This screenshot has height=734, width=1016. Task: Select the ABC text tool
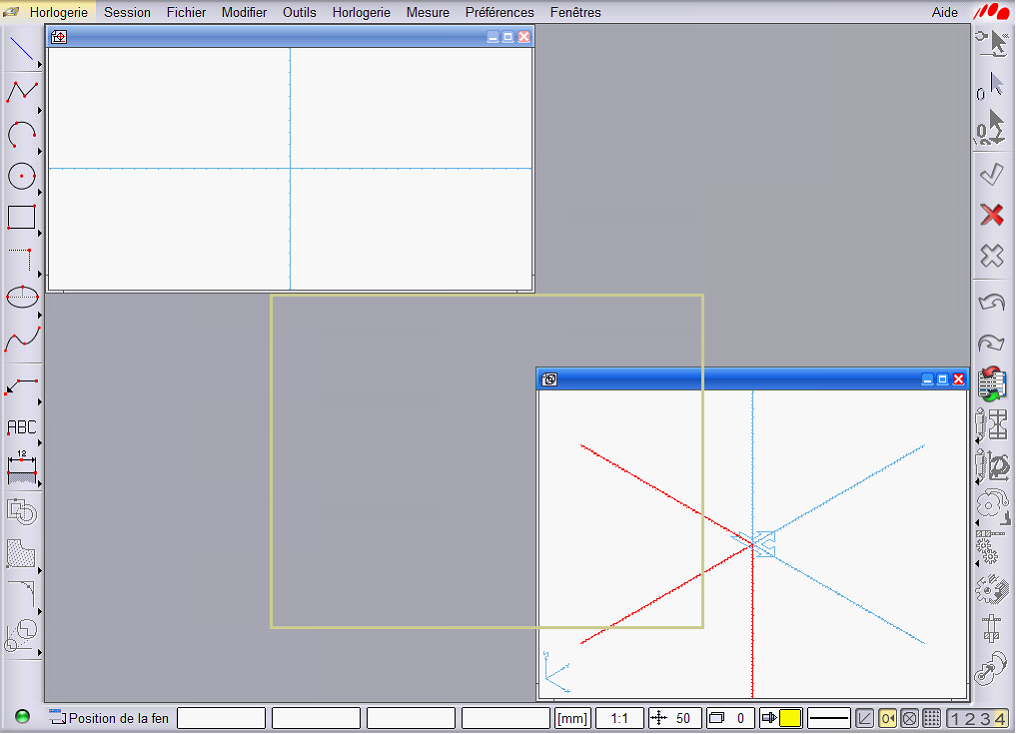click(21, 427)
